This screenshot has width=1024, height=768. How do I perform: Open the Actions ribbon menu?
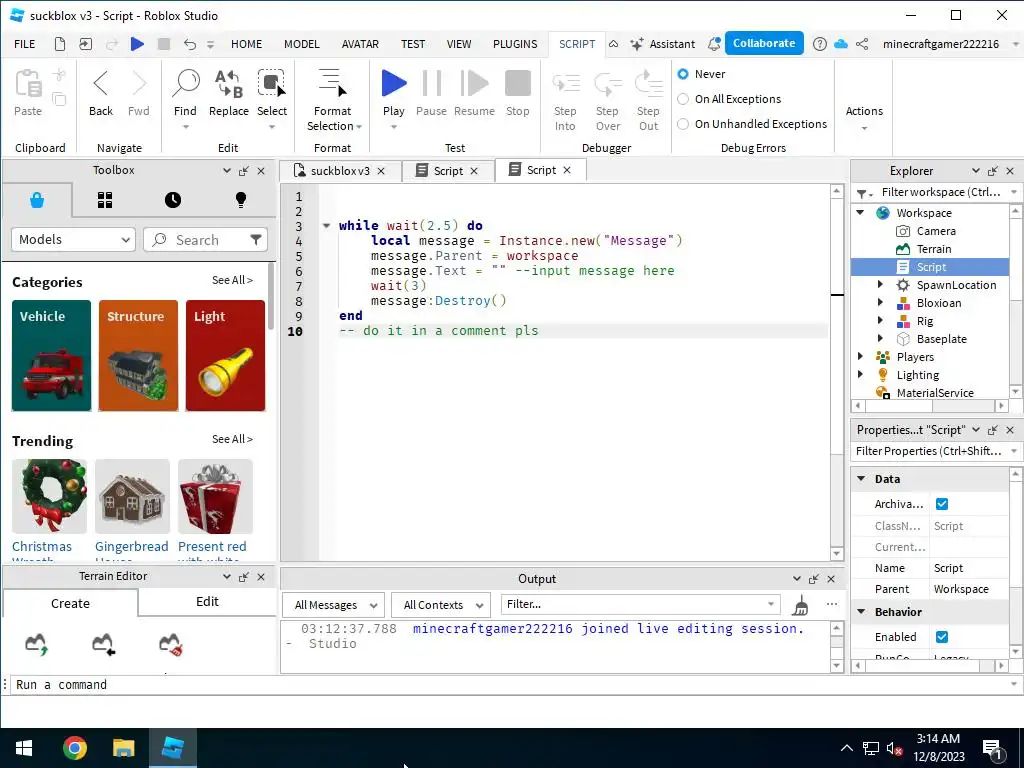click(864, 118)
